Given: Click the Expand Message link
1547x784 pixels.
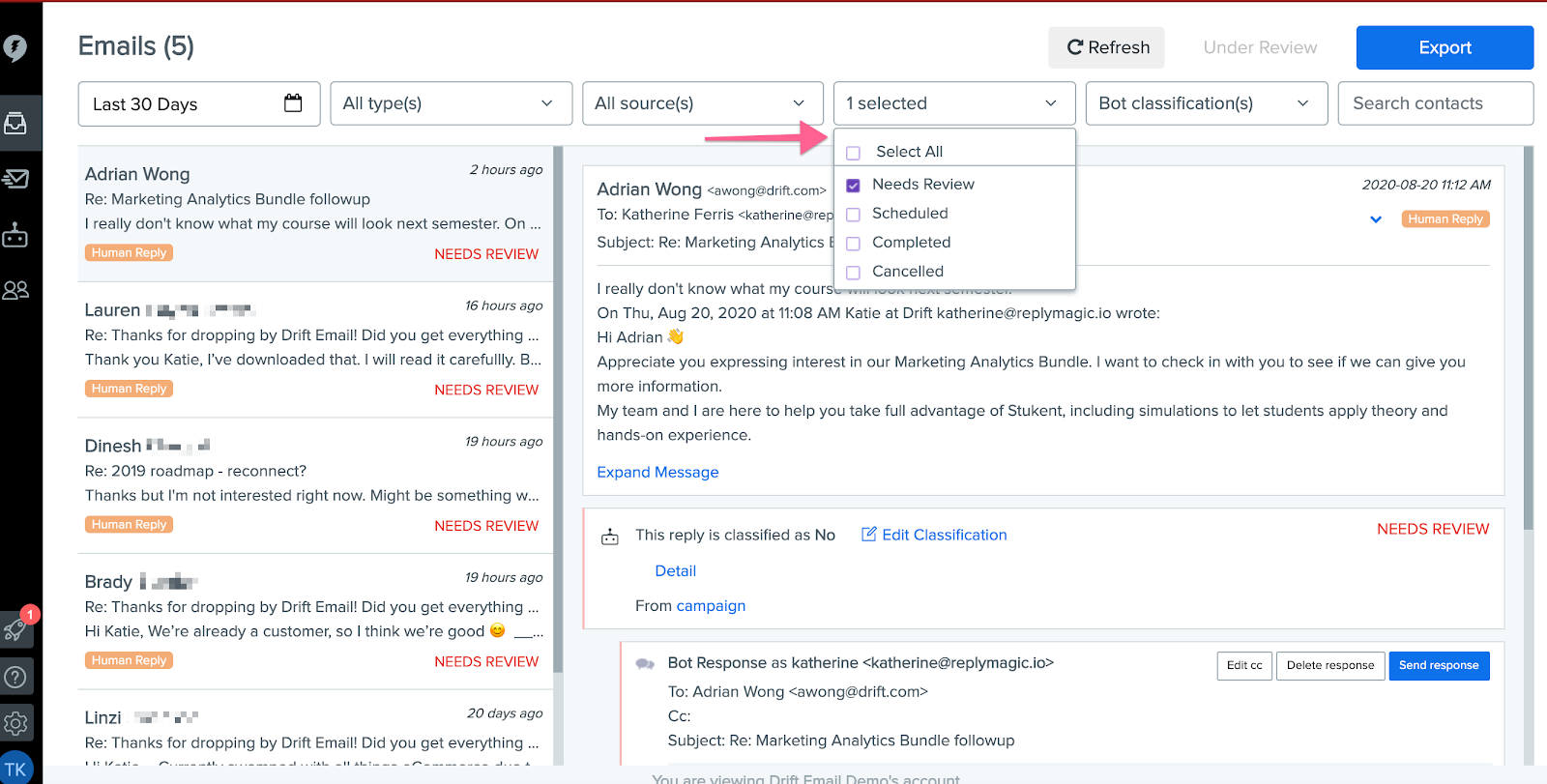Looking at the screenshot, I should pyautogui.click(x=657, y=472).
